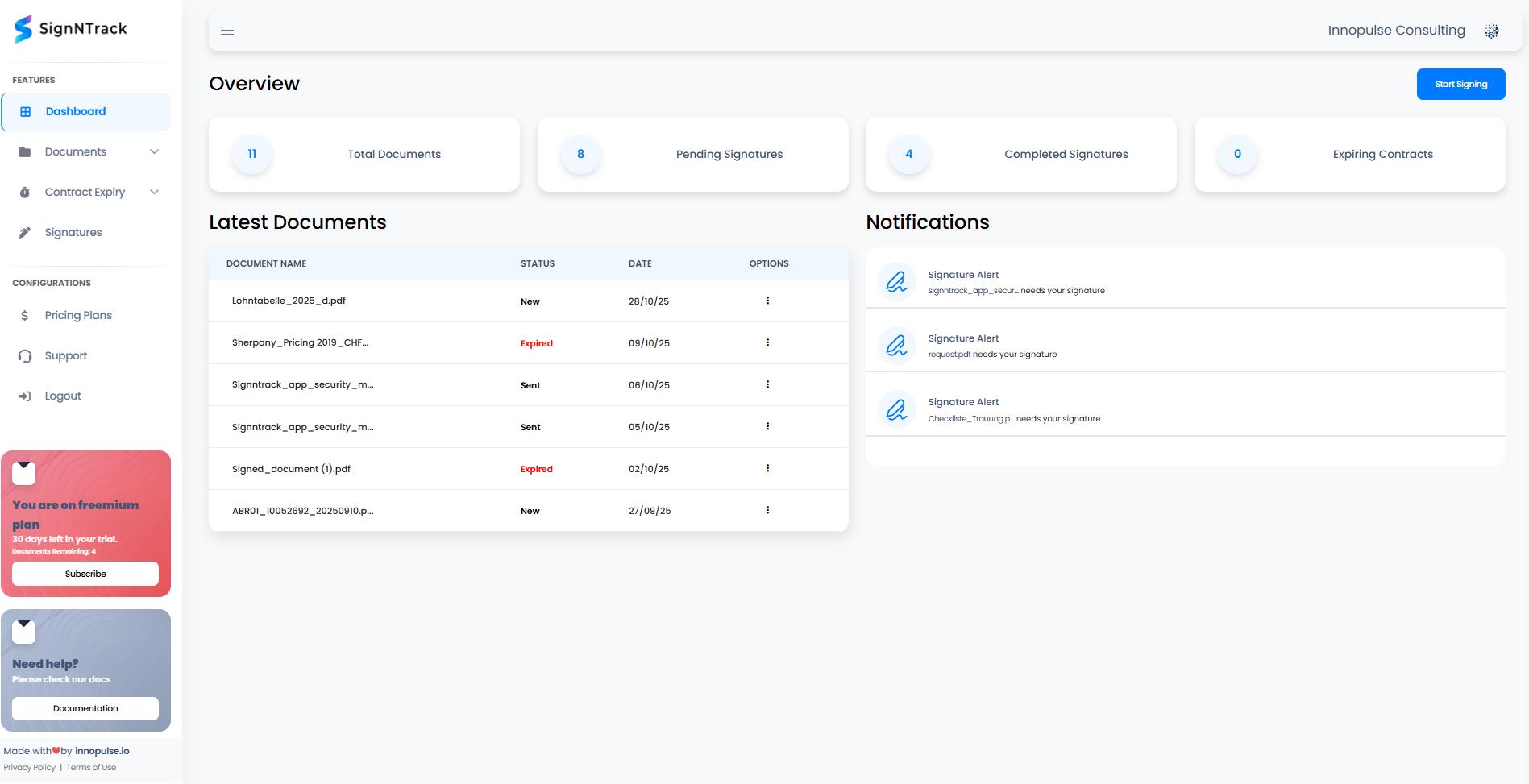The height and width of the screenshot is (784, 1529).
Task: Open options menu for Lohntabelle_2025_d.pdf
Action: pos(767,301)
